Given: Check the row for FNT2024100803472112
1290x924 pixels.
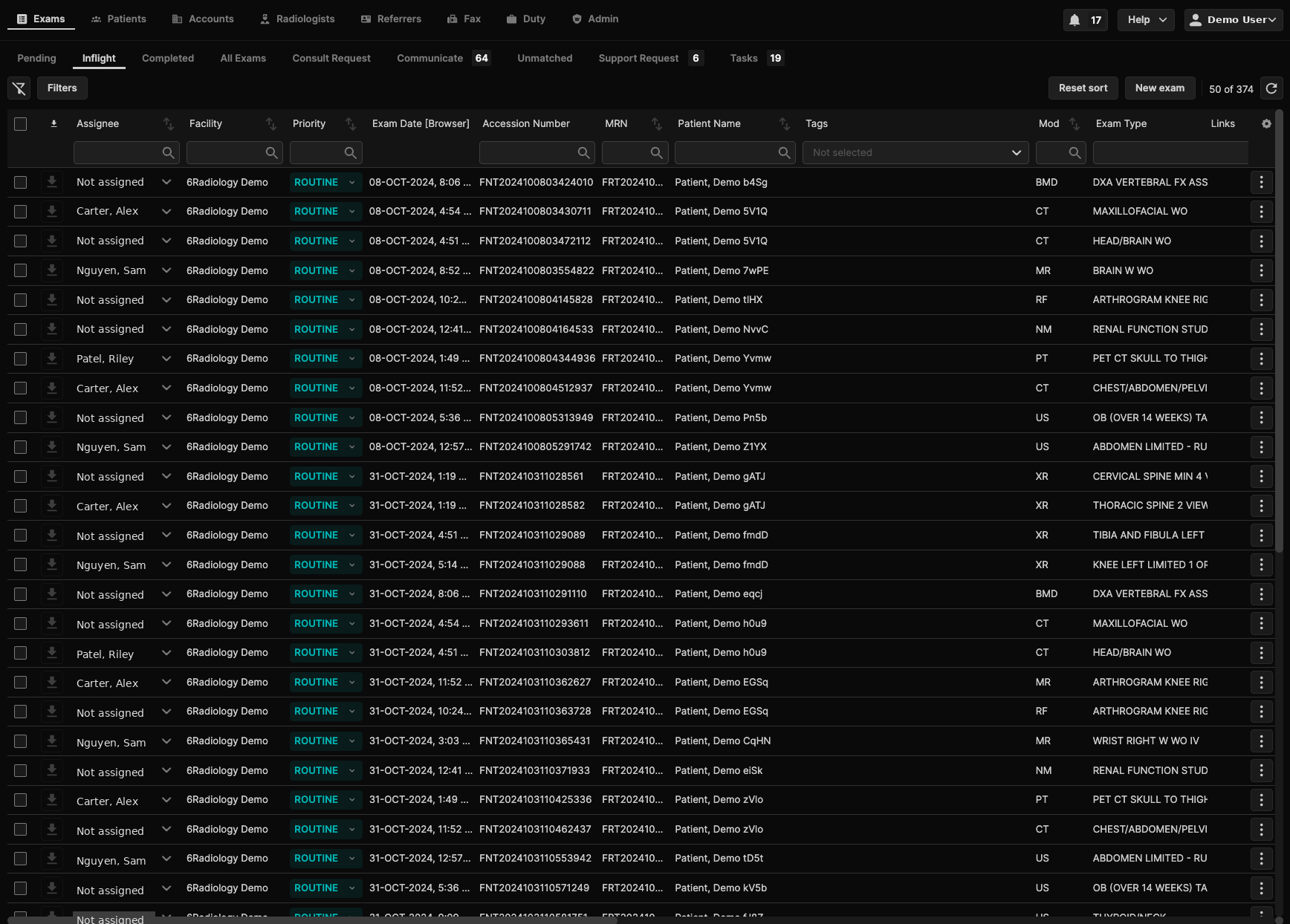Looking at the screenshot, I should pyautogui.click(x=21, y=241).
